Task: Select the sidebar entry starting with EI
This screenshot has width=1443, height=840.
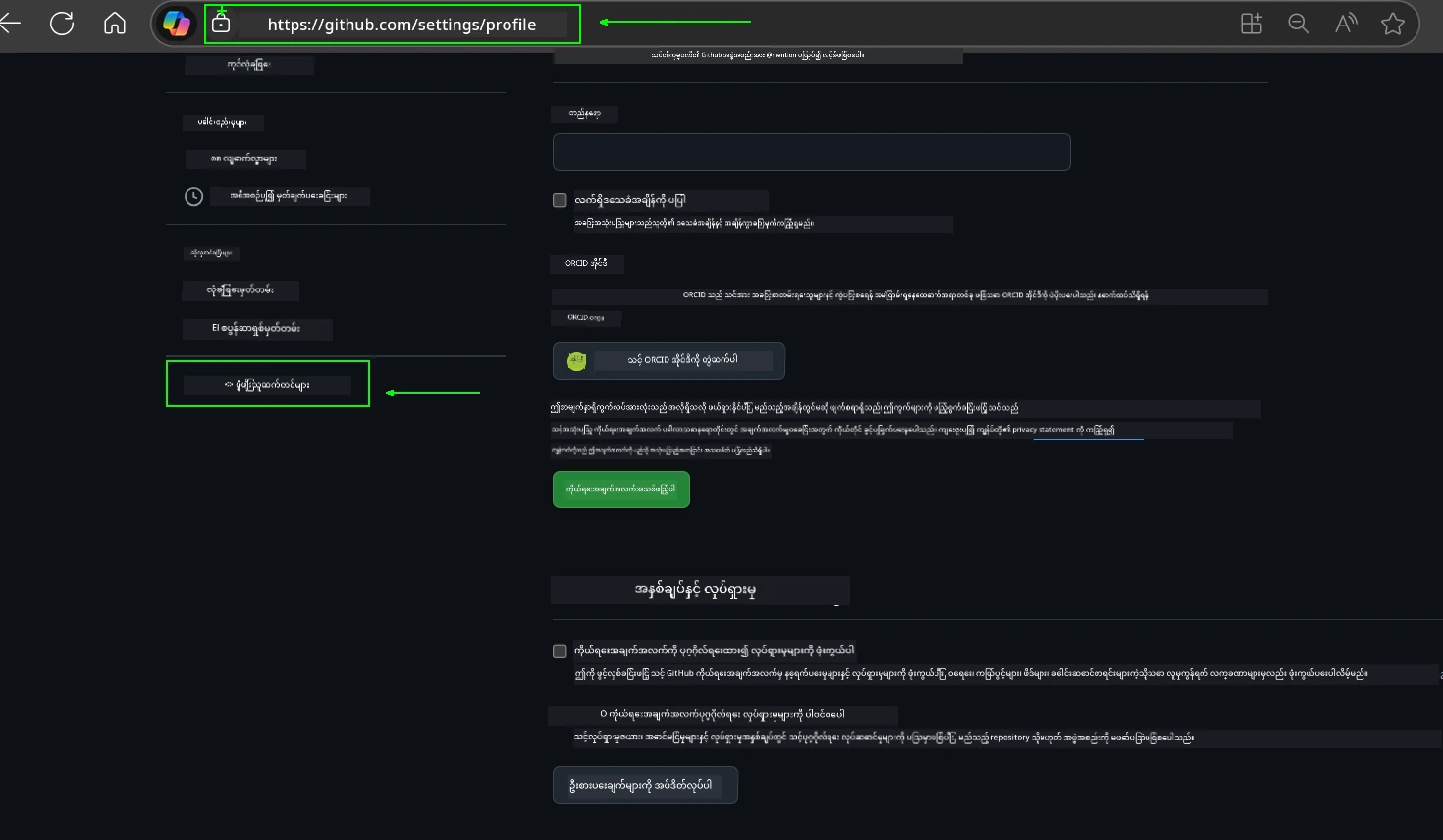Action: 257,329
